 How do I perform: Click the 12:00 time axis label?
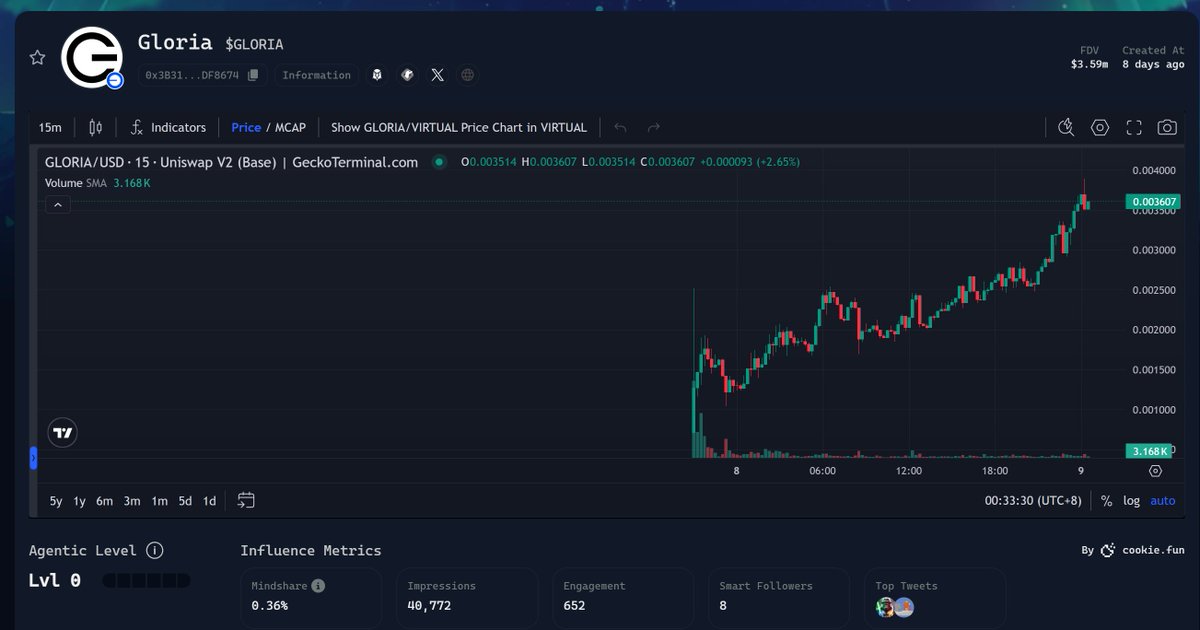pyautogui.click(x=909, y=471)
